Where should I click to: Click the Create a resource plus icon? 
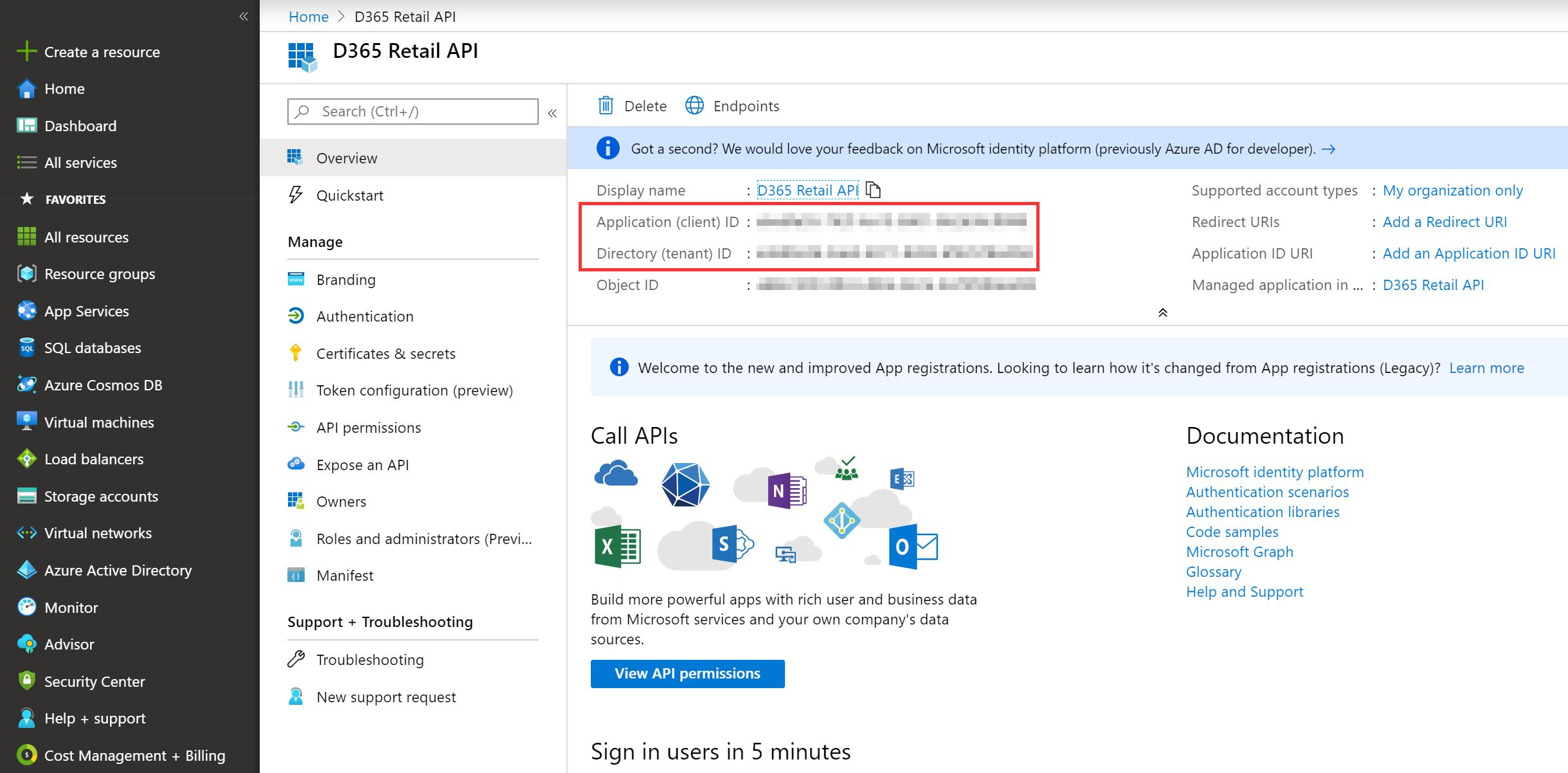tap(26, 51)
